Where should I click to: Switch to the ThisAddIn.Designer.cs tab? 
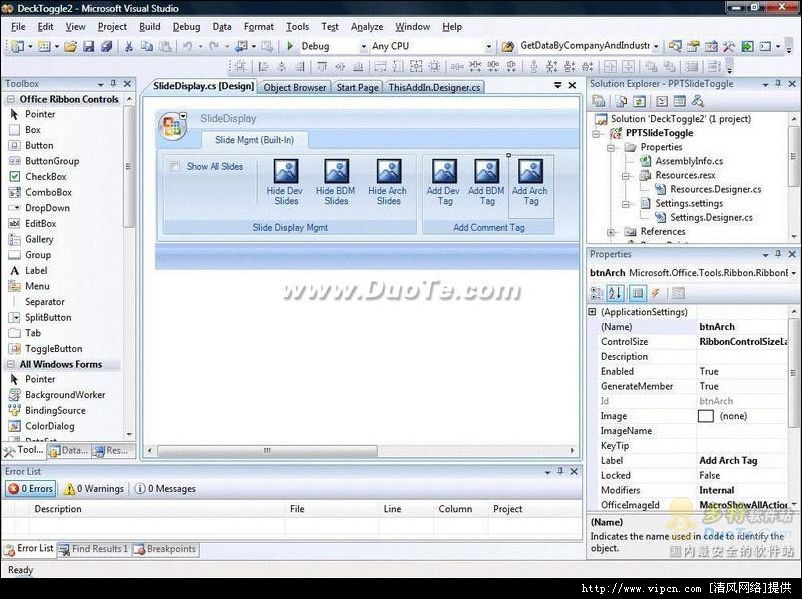pos(434,87)
